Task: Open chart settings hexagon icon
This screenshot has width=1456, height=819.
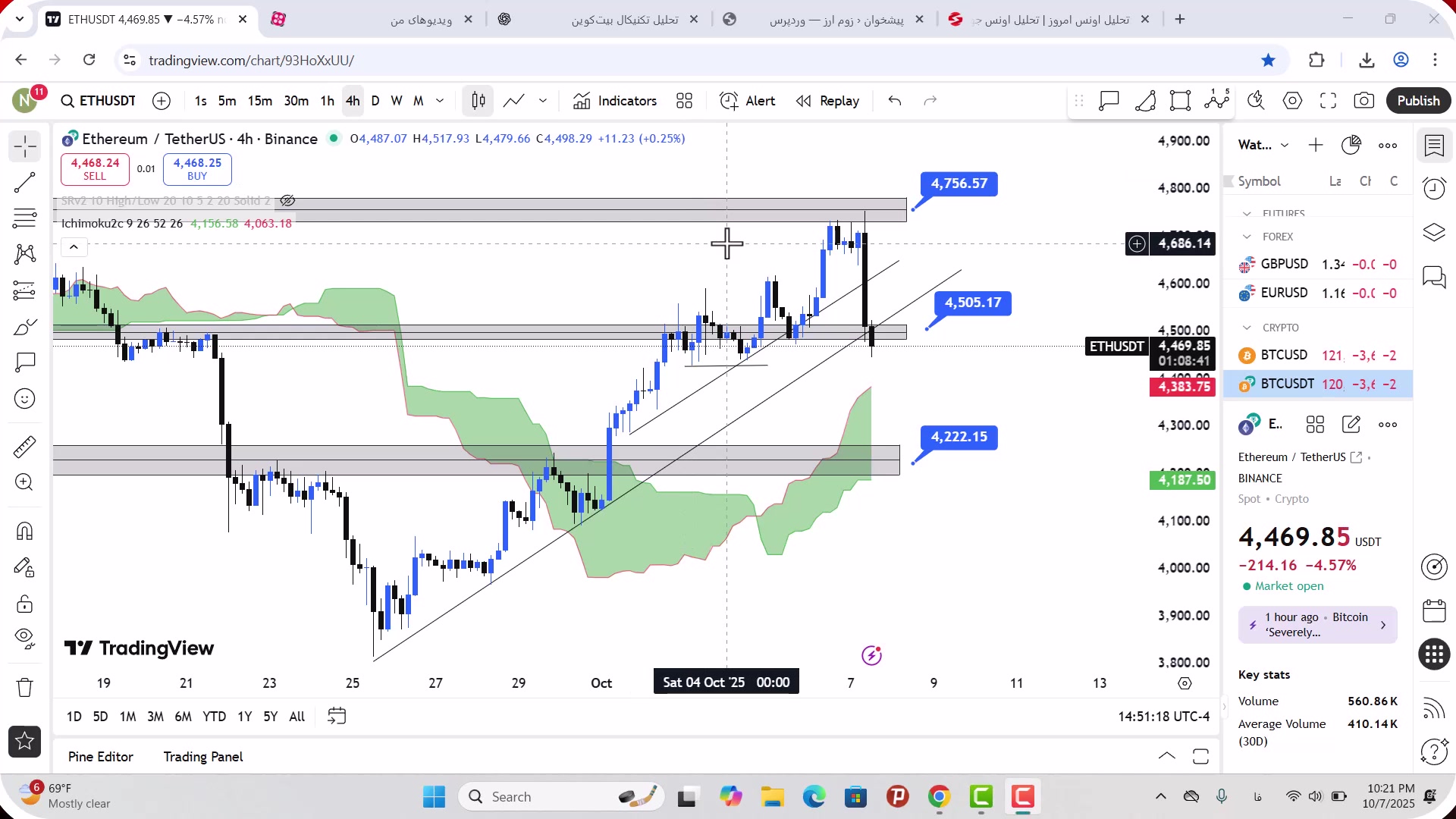Action: point(1292,101)
